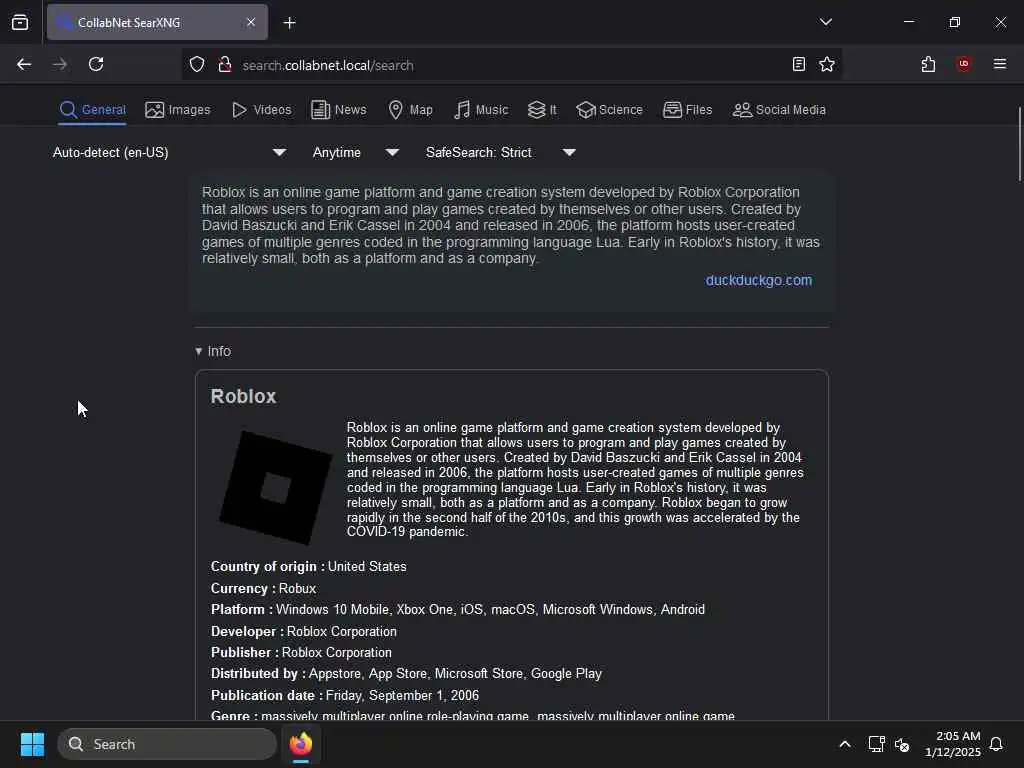Select the Music category tab
Viewport: 1024px width, 768px height.
click(x=481, y=110)
